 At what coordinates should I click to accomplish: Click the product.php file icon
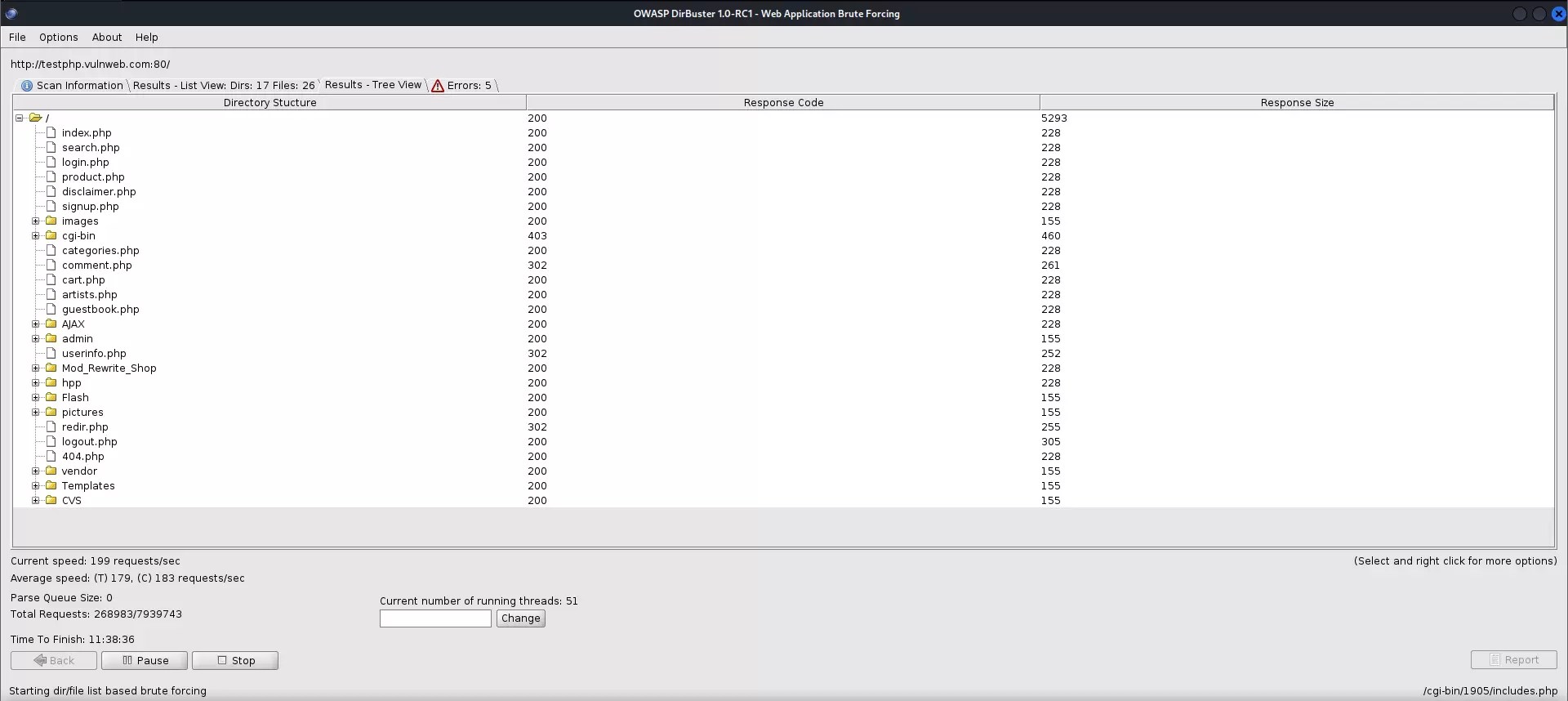pyautogui.click(x=51, y=176)
